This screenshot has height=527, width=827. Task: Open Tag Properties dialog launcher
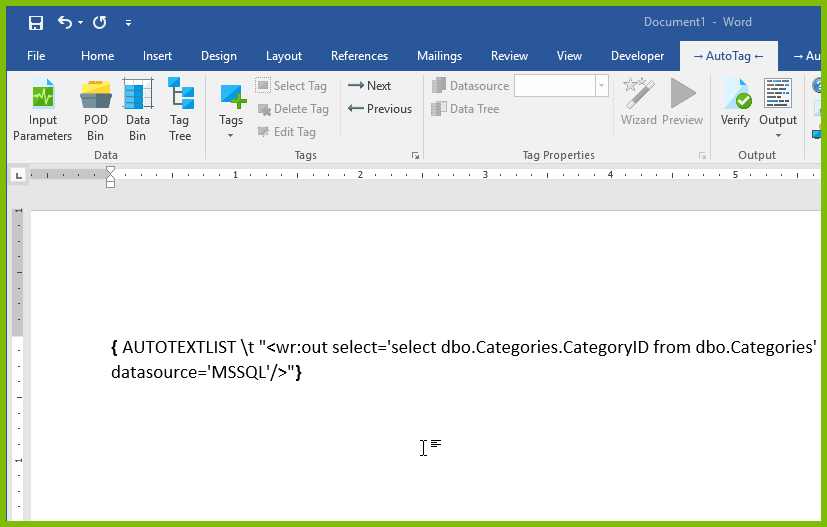coord(702,156)
